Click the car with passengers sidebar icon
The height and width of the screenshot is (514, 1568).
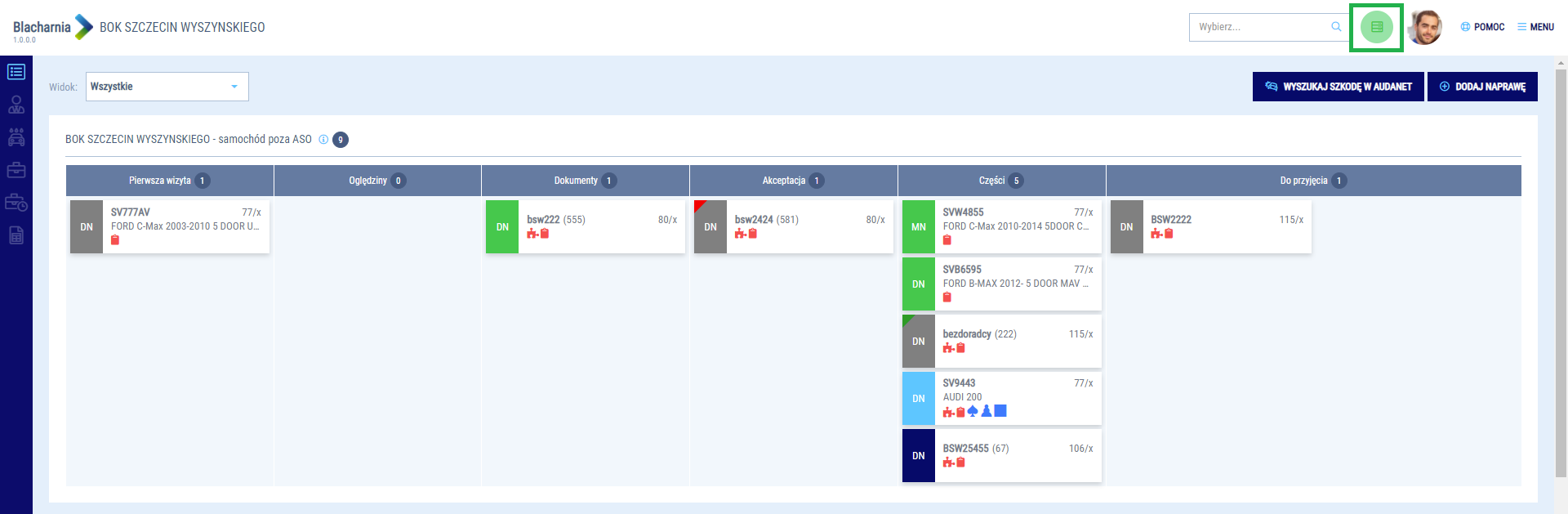(16, 137)
